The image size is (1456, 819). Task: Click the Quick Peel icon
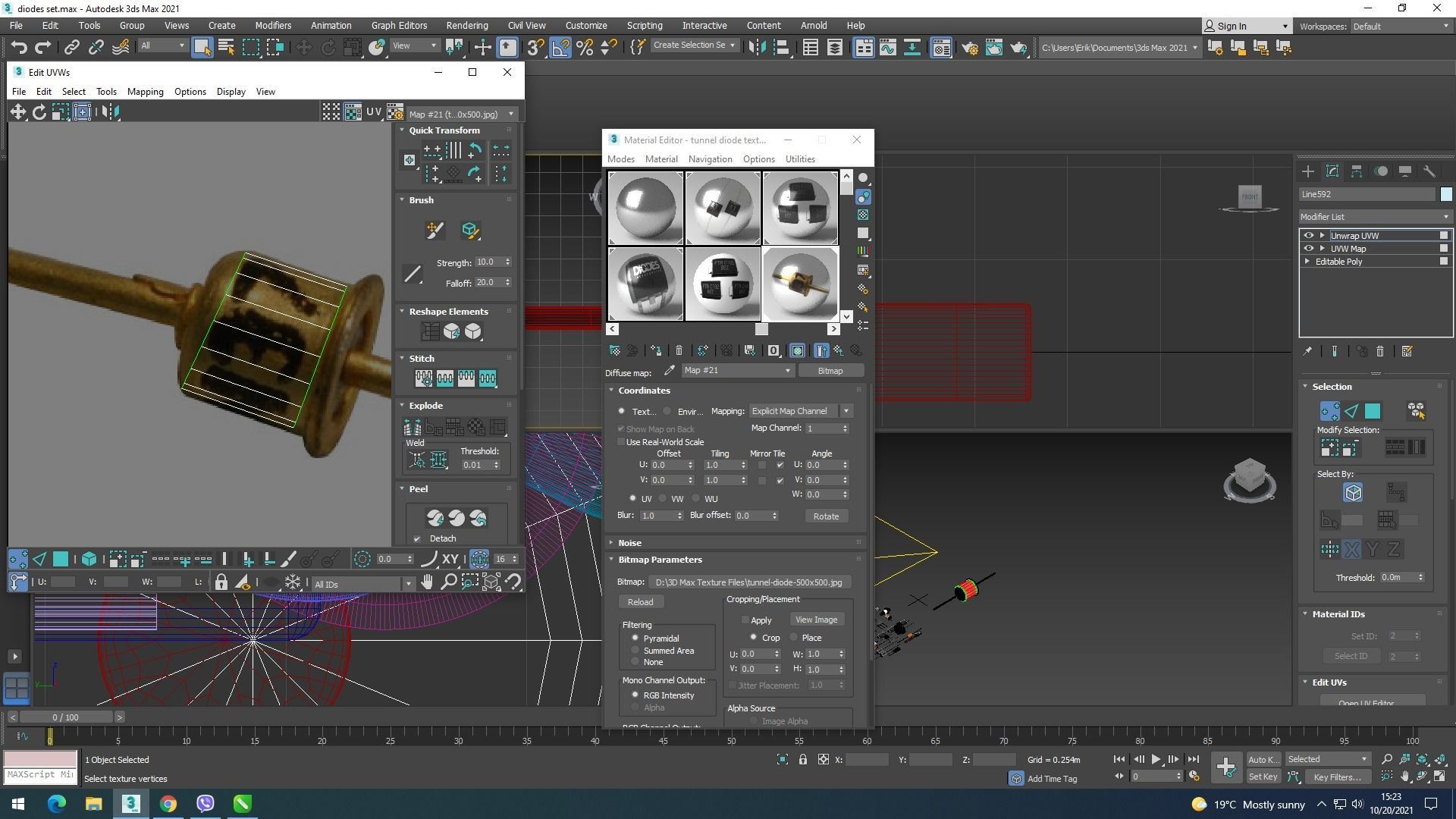(435, 519)
